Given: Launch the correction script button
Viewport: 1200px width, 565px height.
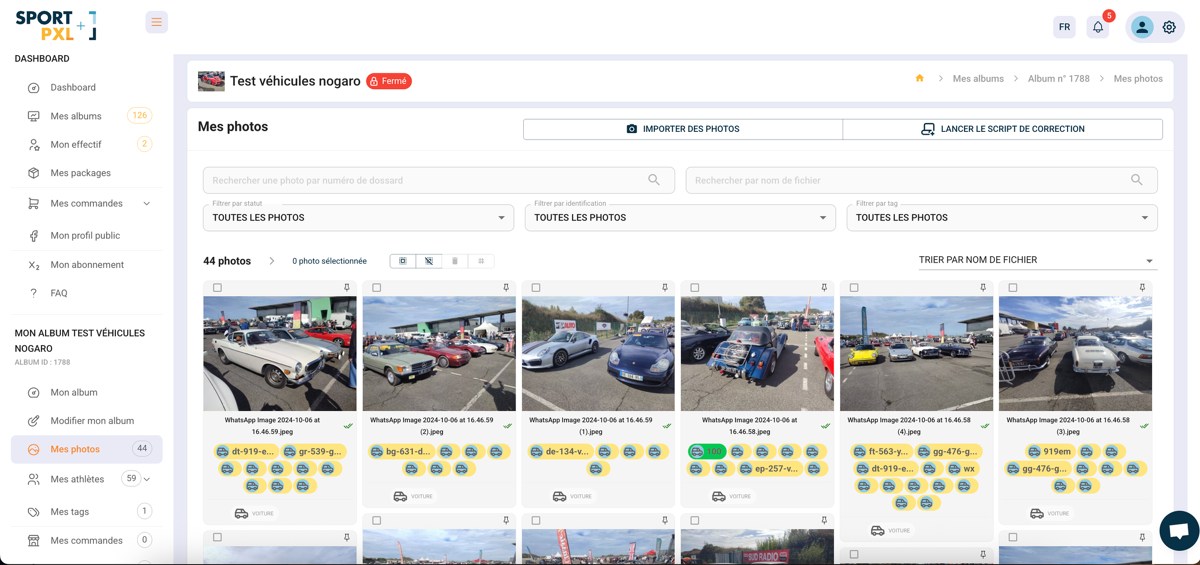Looking at the screenshot, I should coord(1003,129).
